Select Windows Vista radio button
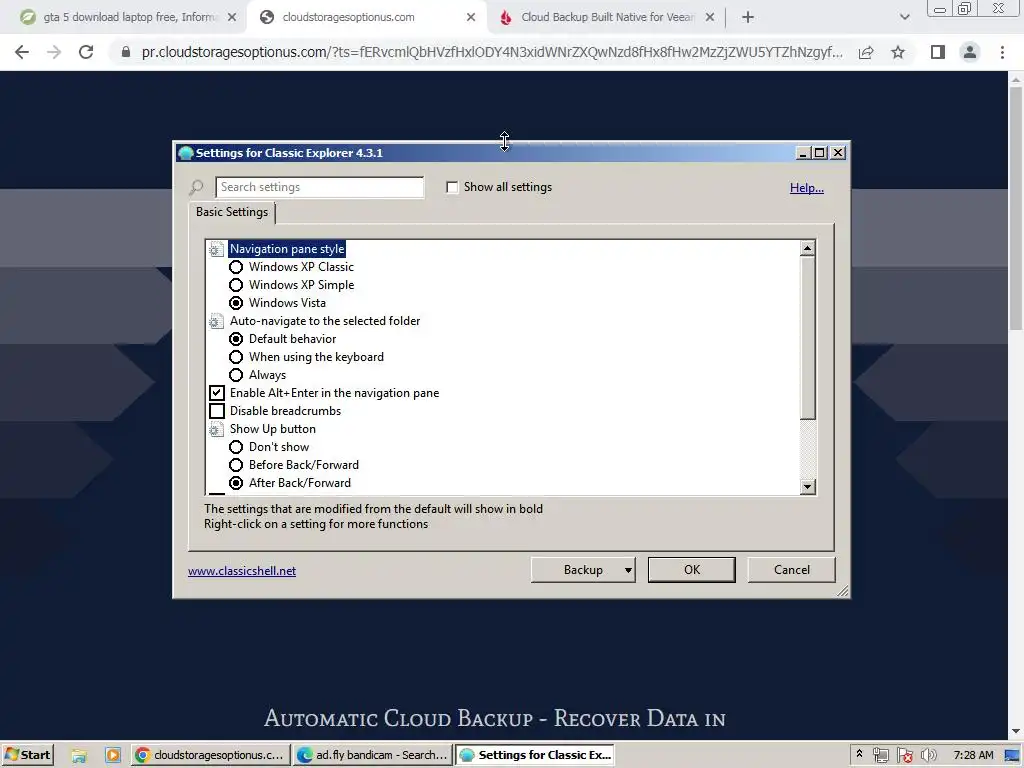The width and height of the screenshot is (1024, 768). click(236, 303)
